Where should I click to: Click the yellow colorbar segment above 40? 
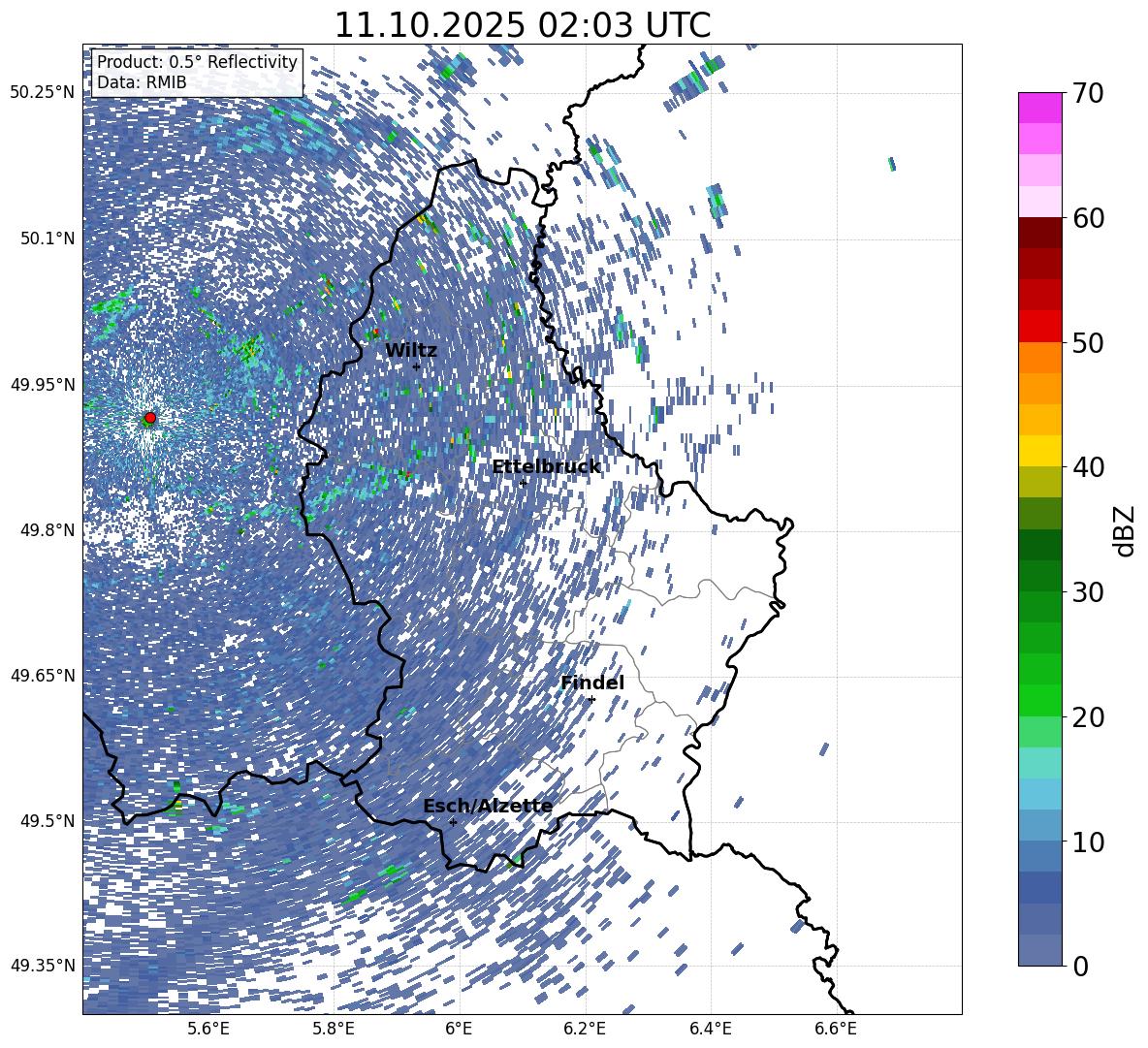click(x=1039, y=451)
